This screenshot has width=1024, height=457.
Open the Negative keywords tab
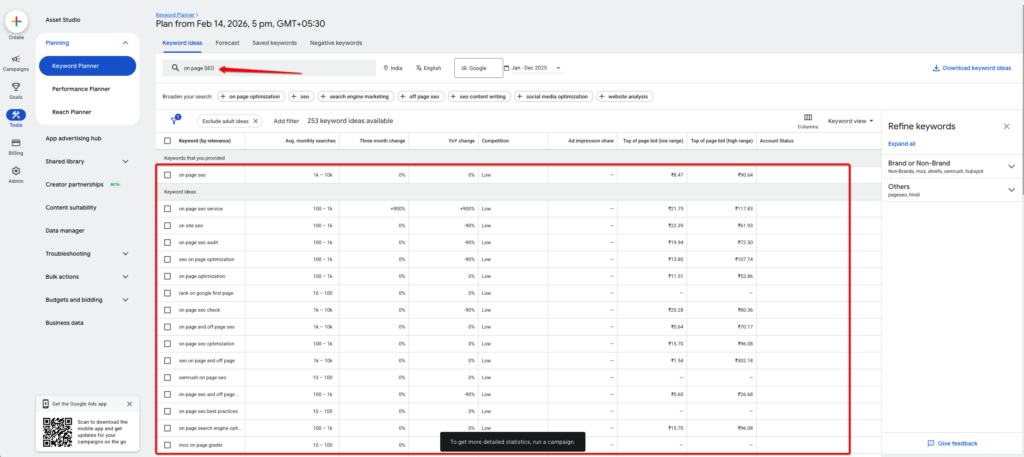tap(336, 43)
